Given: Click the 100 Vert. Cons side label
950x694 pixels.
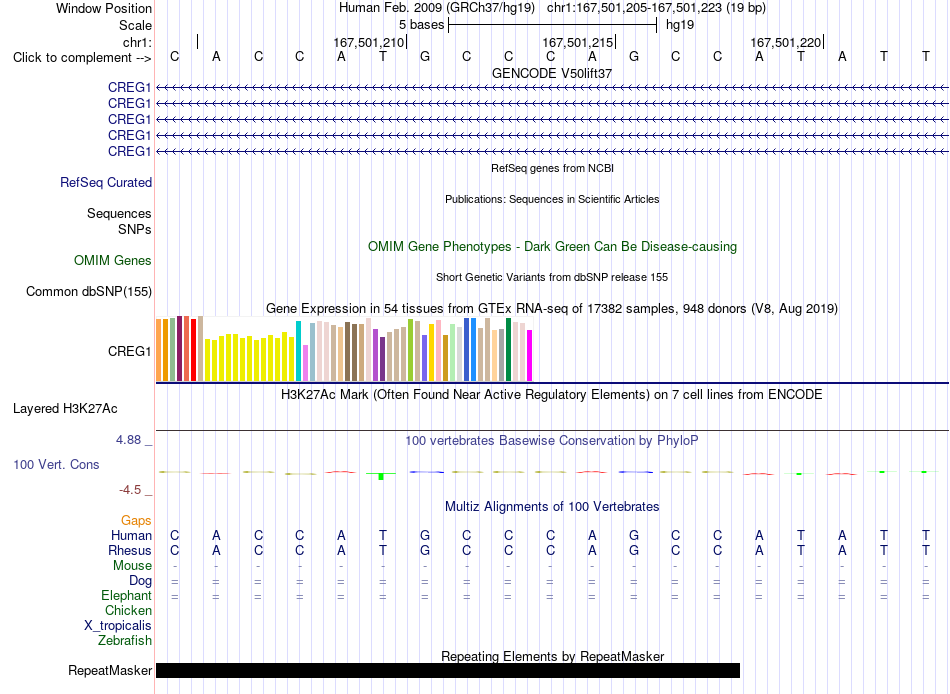Looking at the screenshot, I should click(56, 465).
